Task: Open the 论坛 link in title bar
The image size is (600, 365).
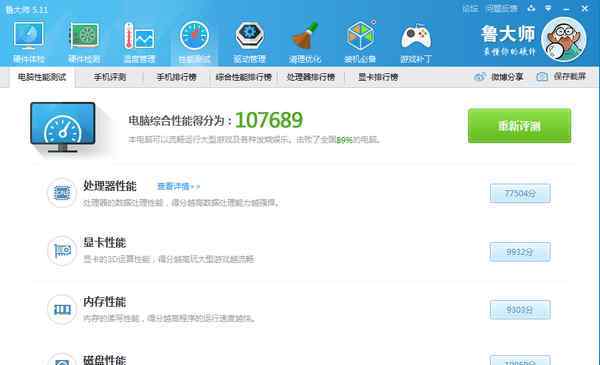Action: (470, 8)
